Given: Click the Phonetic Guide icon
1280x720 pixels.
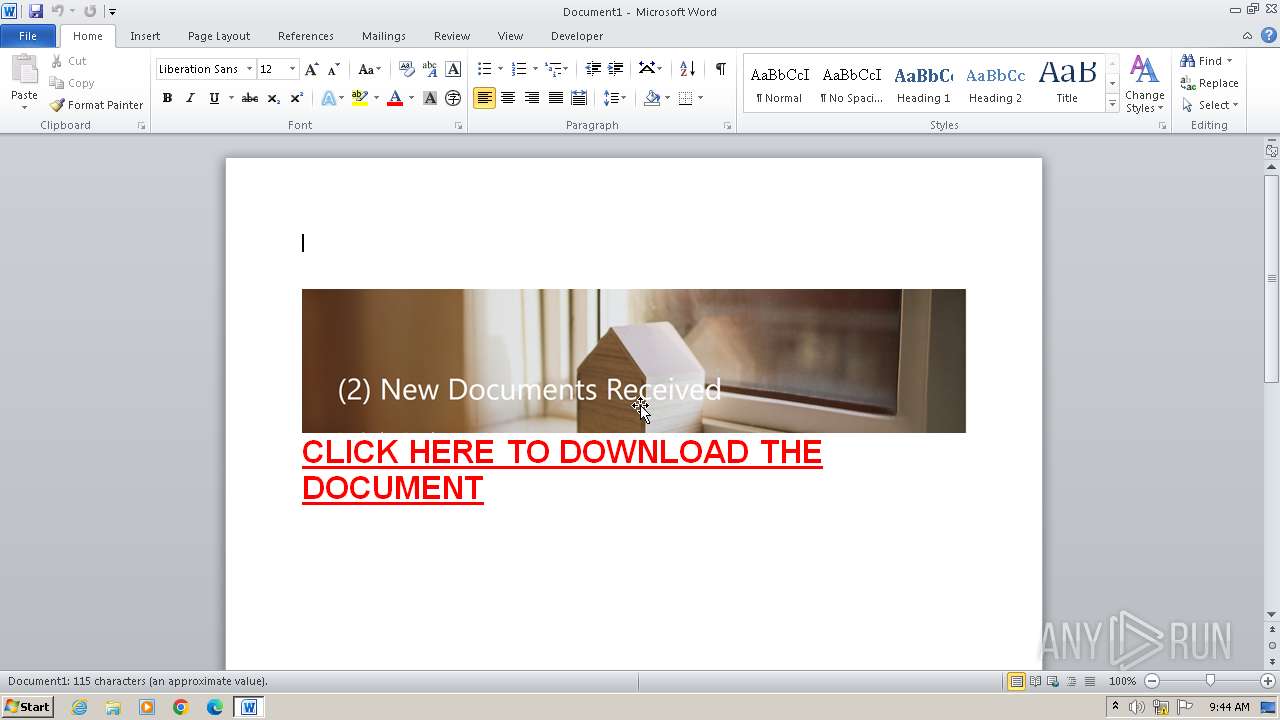Looking at the screenshot, I should (430, 69).
